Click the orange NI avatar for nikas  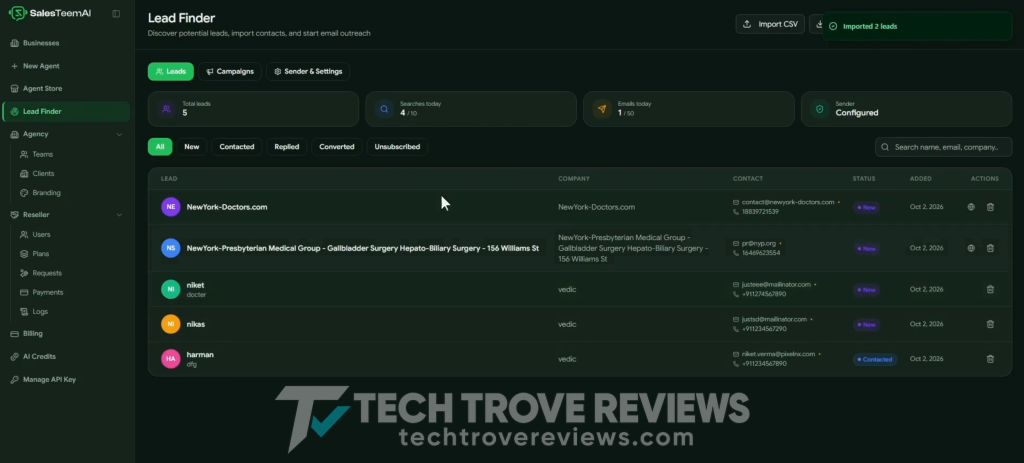[x=170, y=324]
